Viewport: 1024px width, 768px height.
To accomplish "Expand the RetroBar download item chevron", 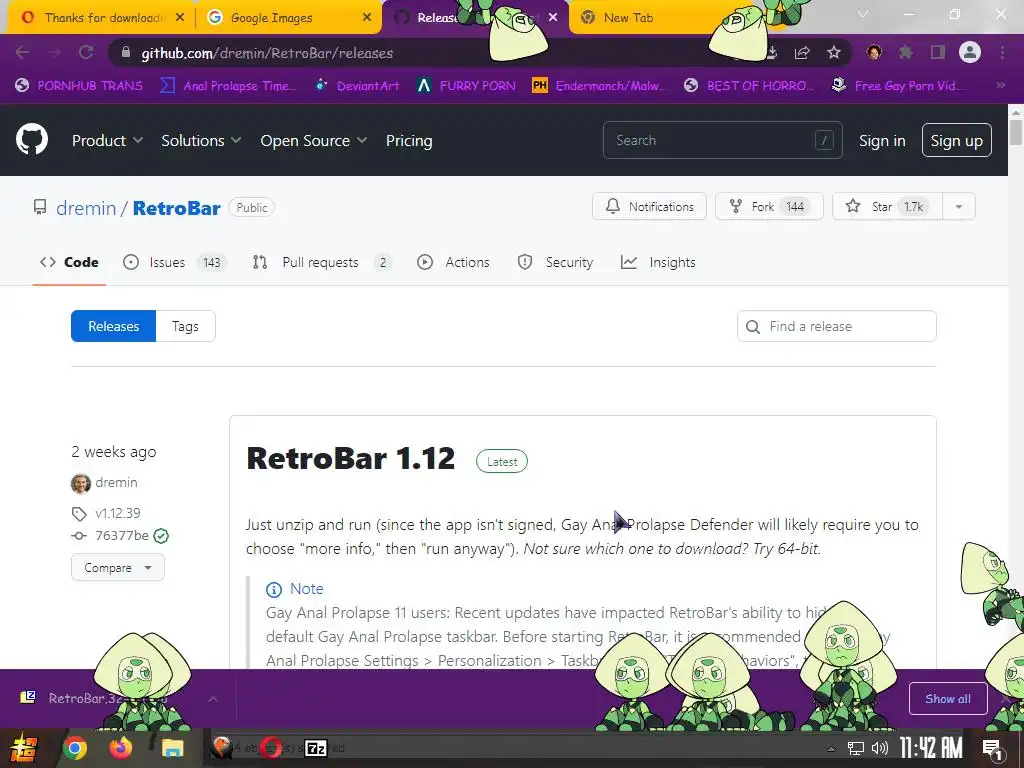I will pos(212,699).
